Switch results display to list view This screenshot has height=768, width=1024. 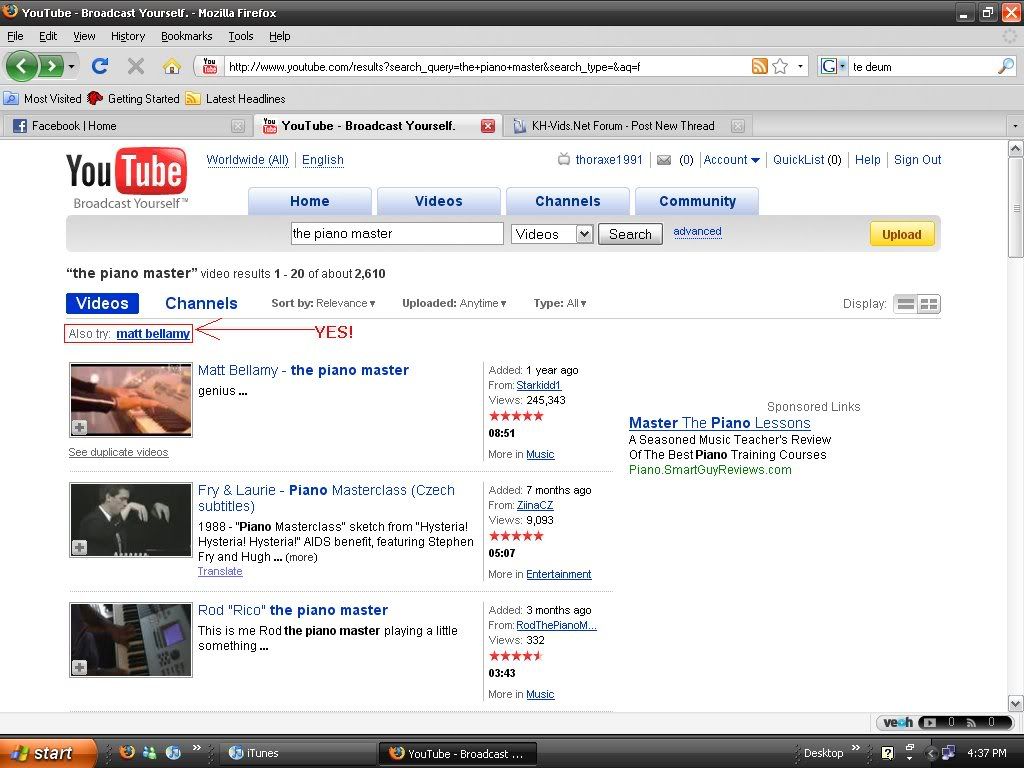tap(906, 304)
